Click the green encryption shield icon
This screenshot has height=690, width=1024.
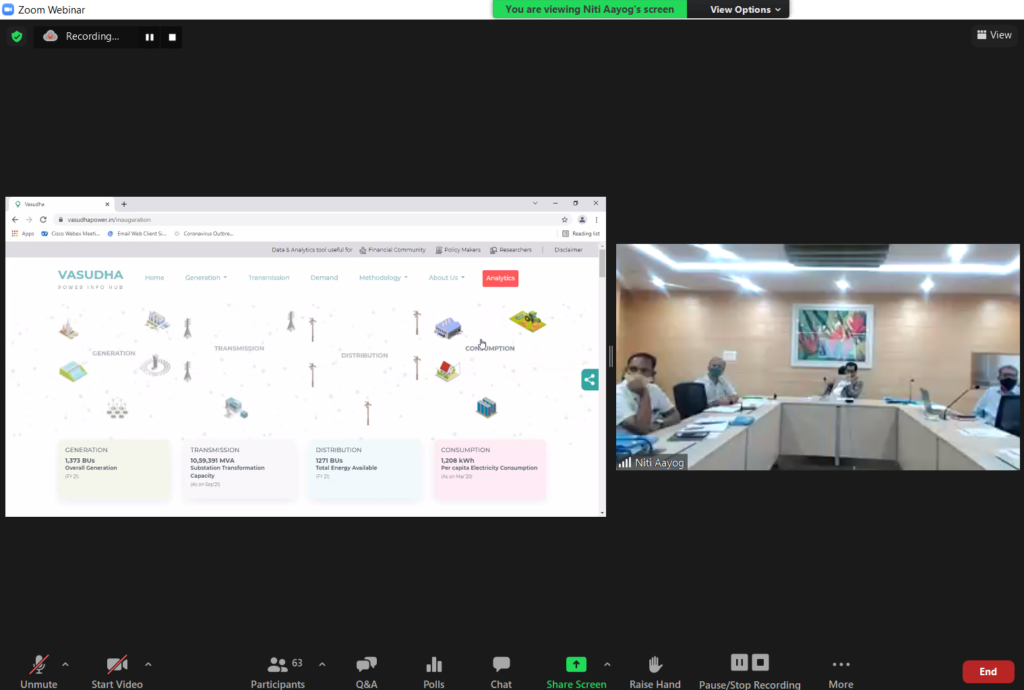click(17, 37)
